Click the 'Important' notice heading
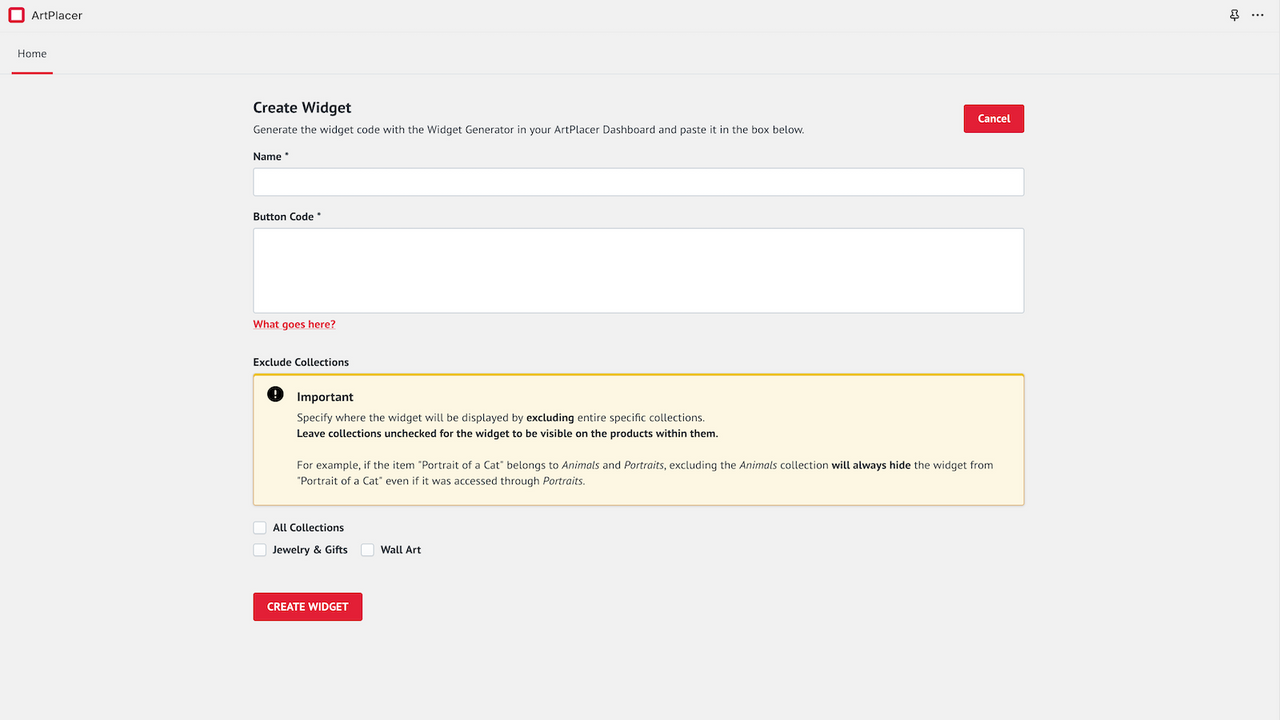Viewport: 1280px width, 720px height. 325,397
